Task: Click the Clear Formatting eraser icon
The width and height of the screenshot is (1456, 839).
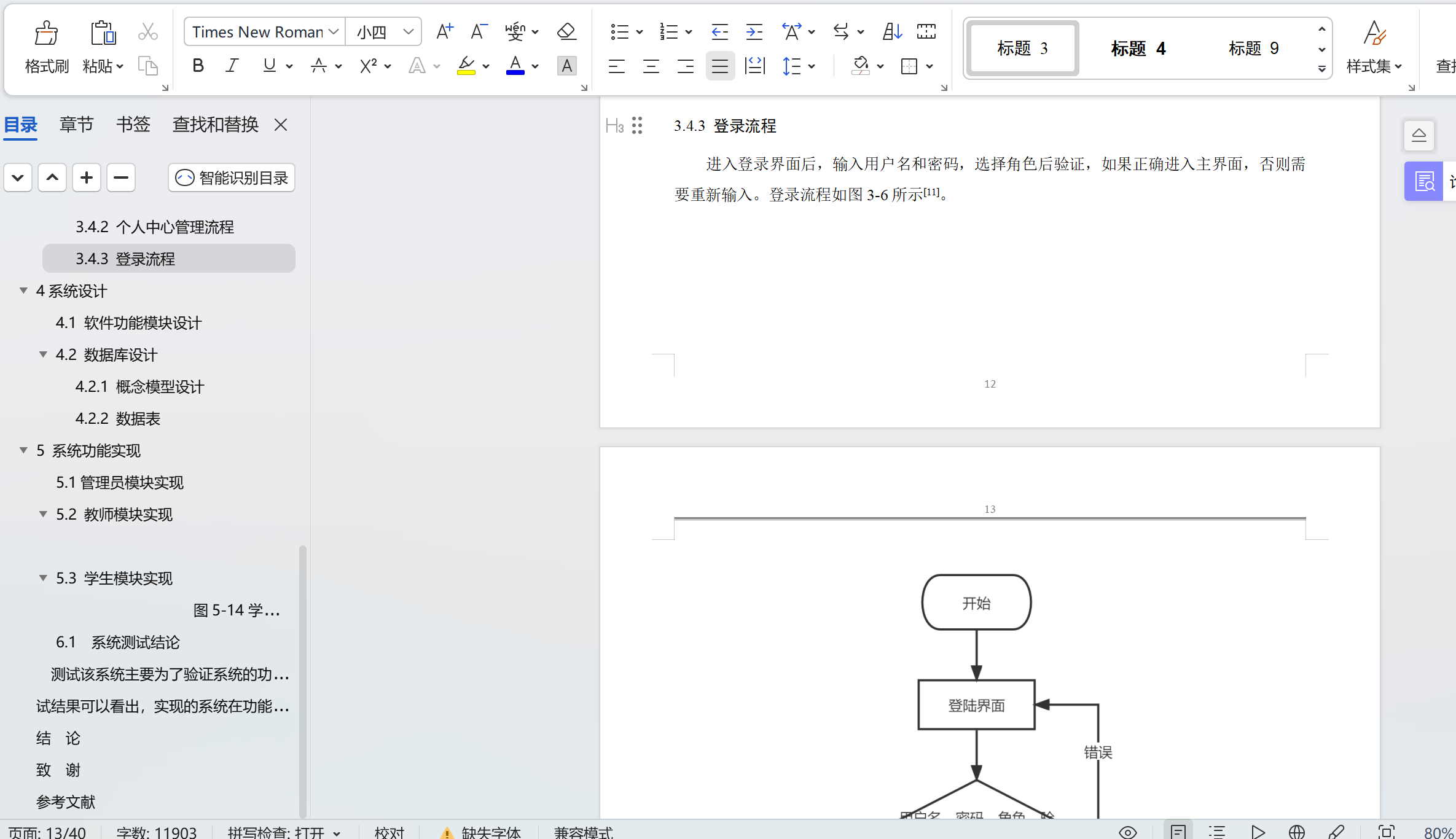Action: pyautogui.click(x=566, y=31)
